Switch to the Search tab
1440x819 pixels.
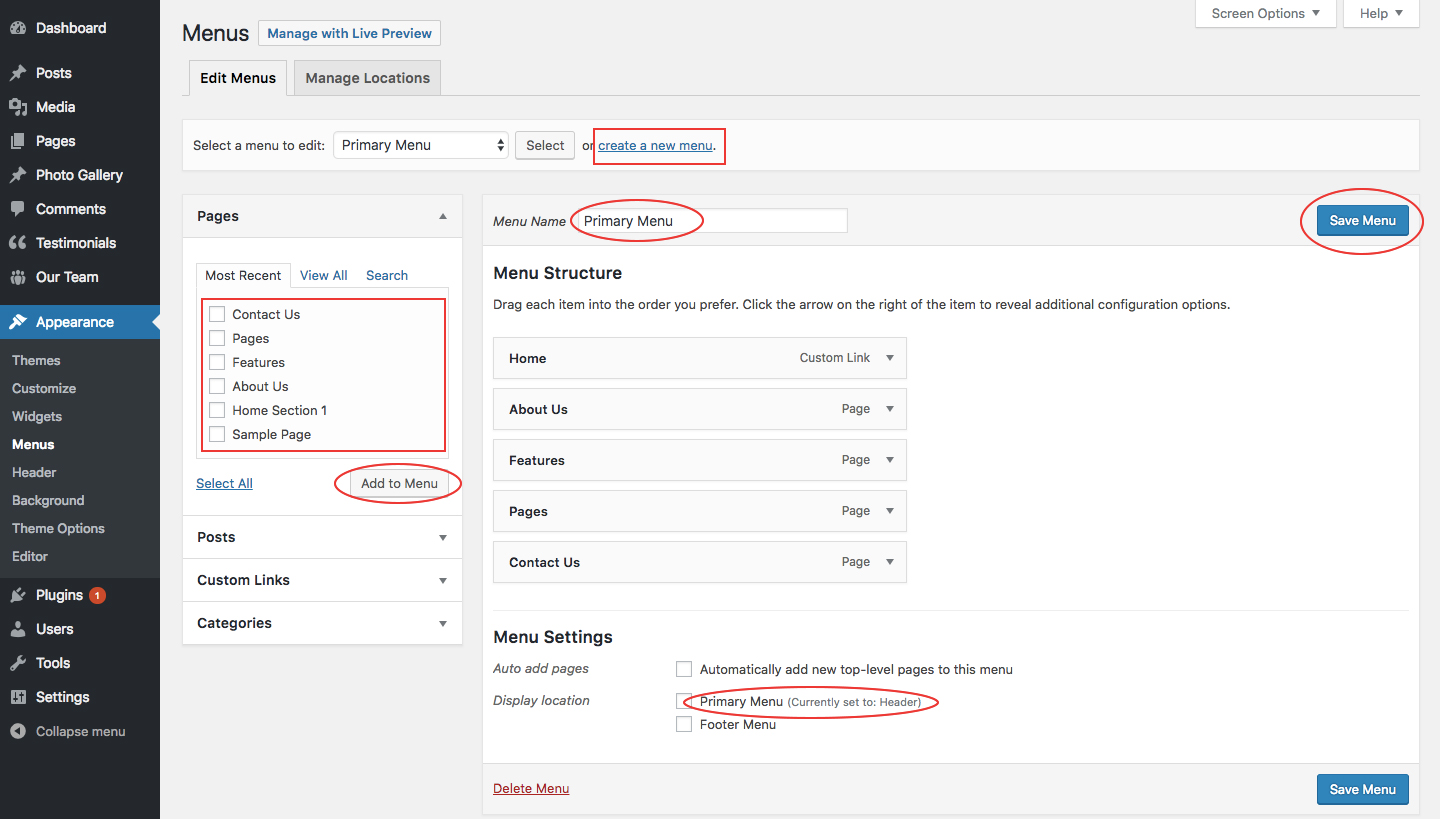coord(387,275)
